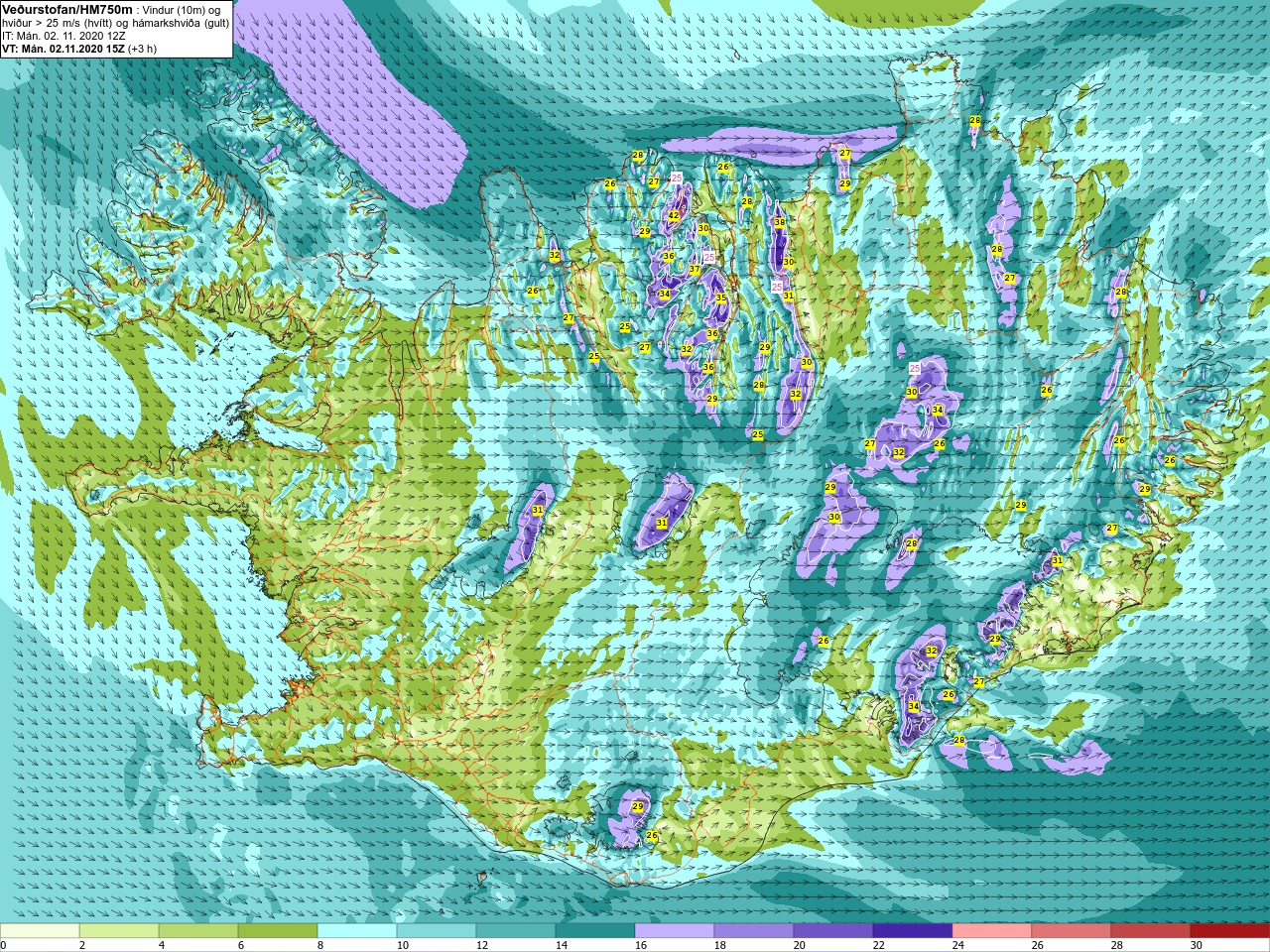Viewport: 1270px width, 952px height.
Task: Pick the red 28–30 m/s legend swatch
Action: point(1151,931)
